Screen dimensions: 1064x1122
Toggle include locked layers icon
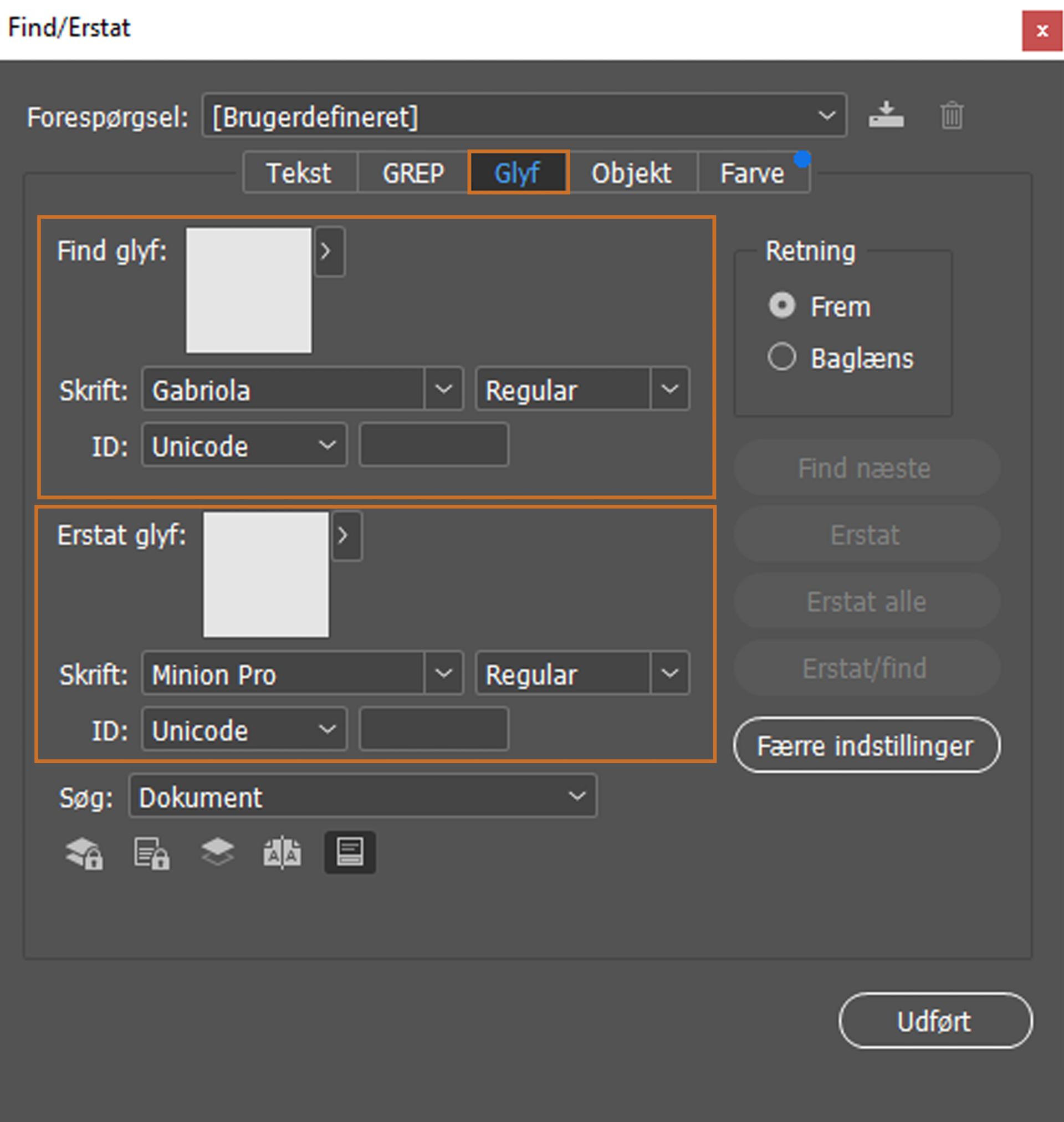84,853
